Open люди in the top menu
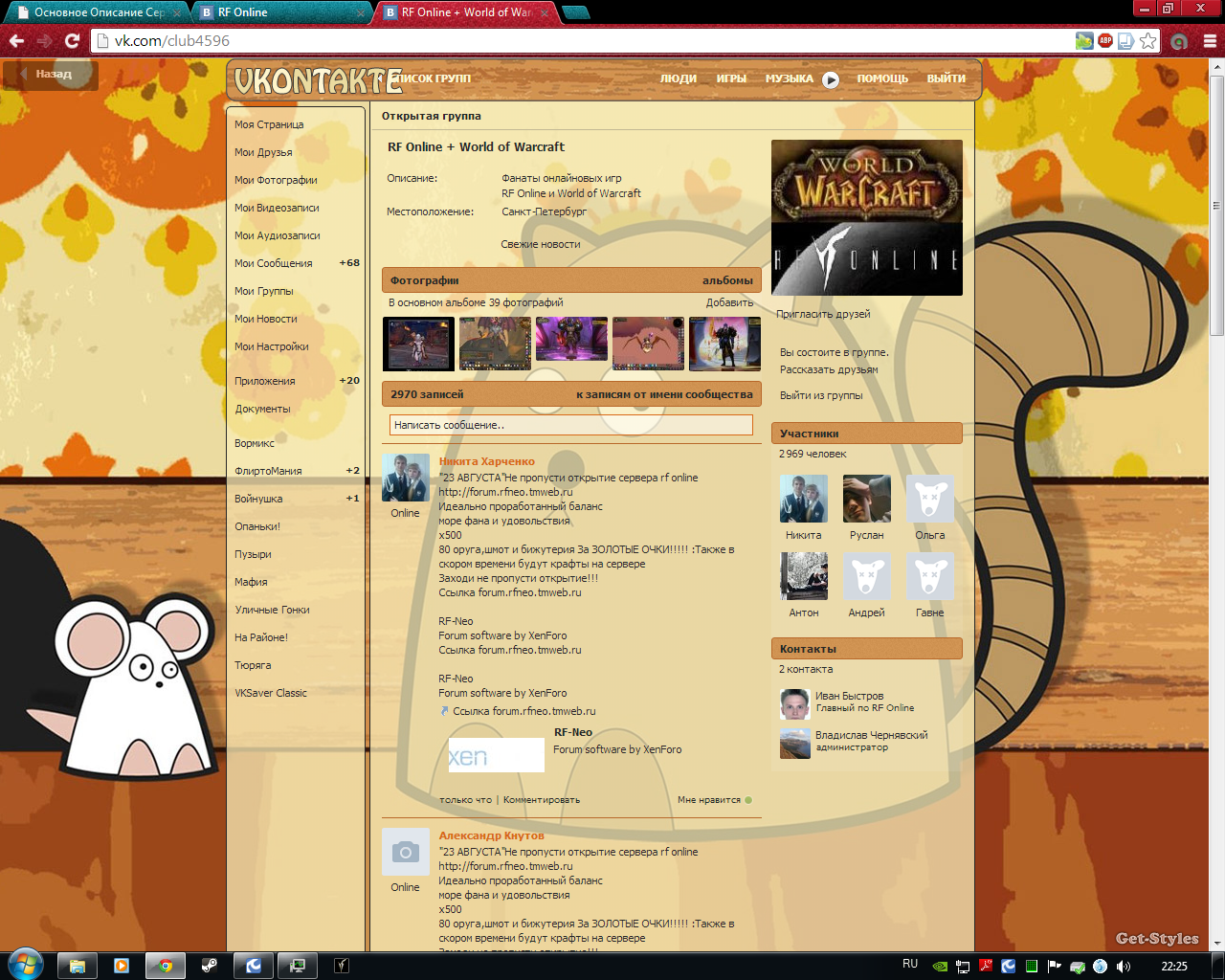This screenshot has width=1225, height=980. (x=679, y=78)
